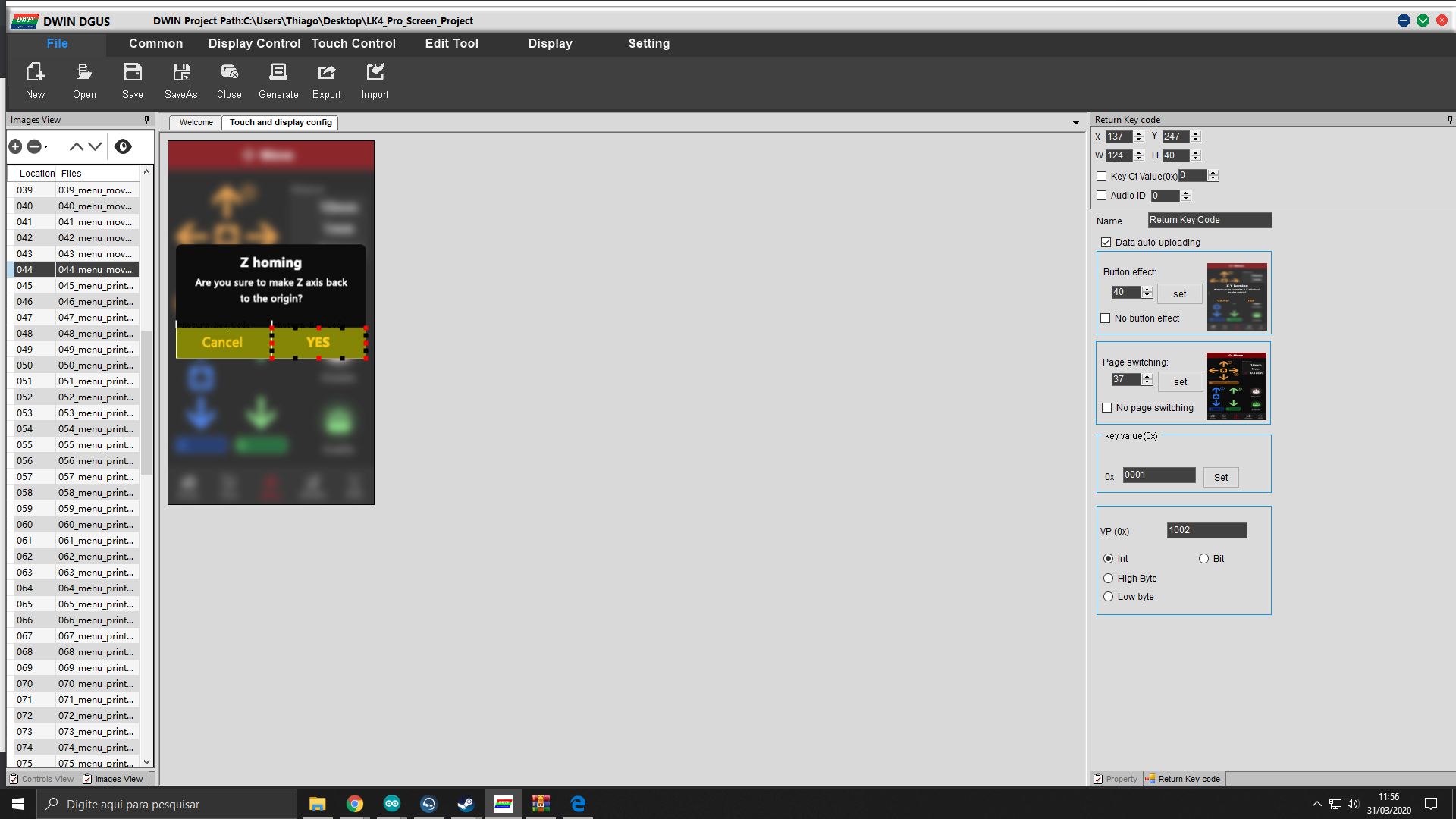The width and height of the screenshot is (1456, 819).
Task: Click the SaveAs toolbar icon
Action: (180, 73)
